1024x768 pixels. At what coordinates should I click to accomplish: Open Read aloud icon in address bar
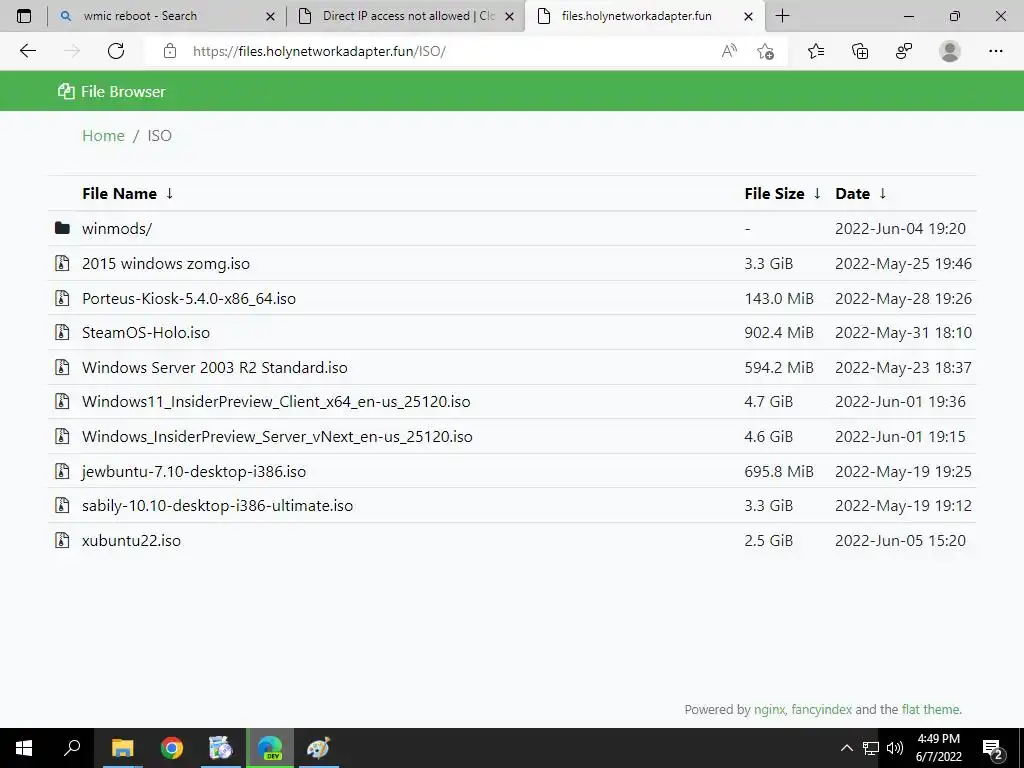click(729, 51)
